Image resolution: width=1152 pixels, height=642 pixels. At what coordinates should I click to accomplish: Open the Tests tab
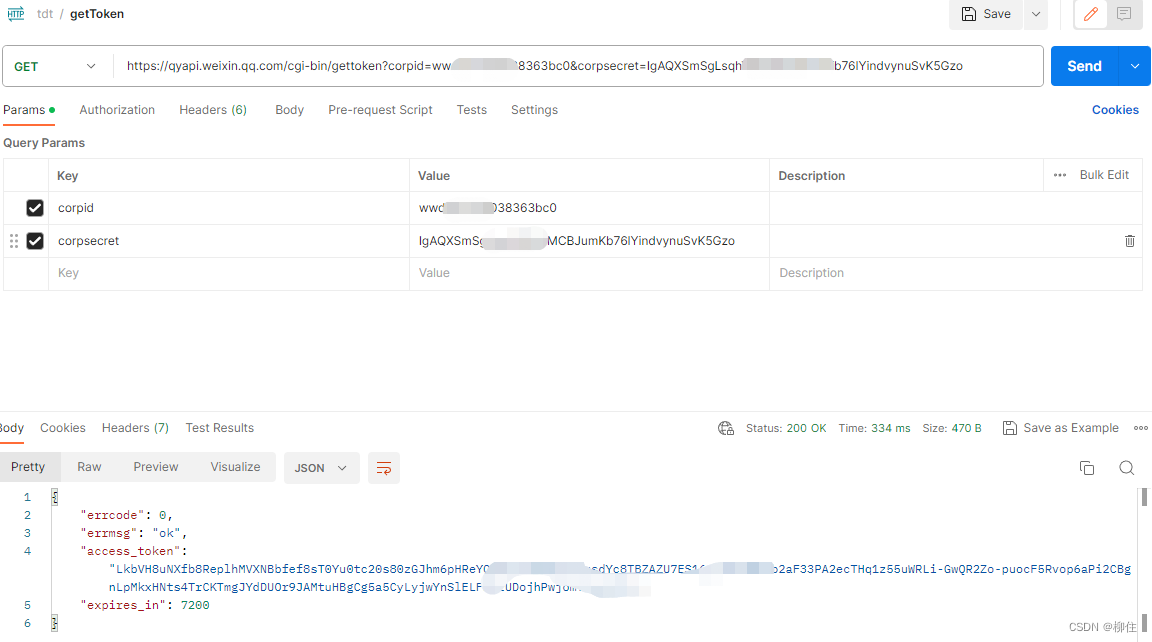coord(472,110)
